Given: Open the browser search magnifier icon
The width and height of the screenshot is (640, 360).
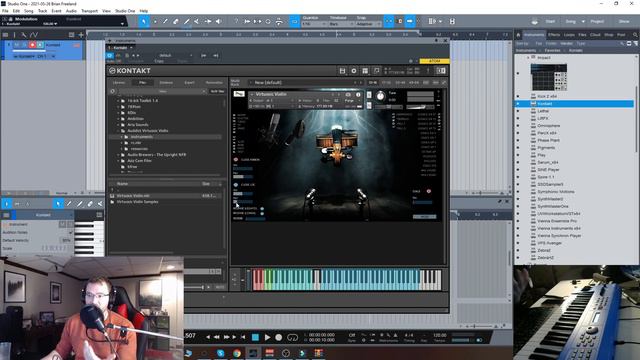Looking at the screenshot, I should (x=635, y=35).
